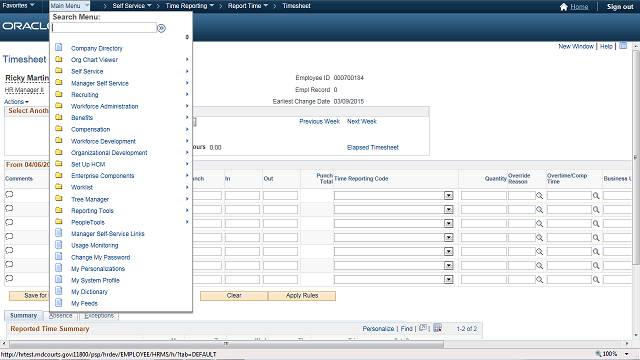Open the first Time Reporting Code dropdown
This screenshot has width=640, height=360.
coord(449,196)
